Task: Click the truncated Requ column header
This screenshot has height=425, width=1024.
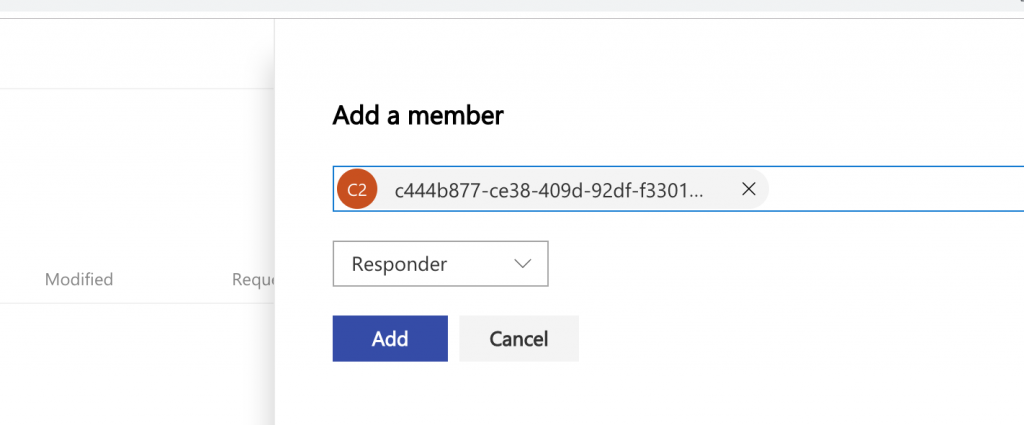Action: click(253, 279)
